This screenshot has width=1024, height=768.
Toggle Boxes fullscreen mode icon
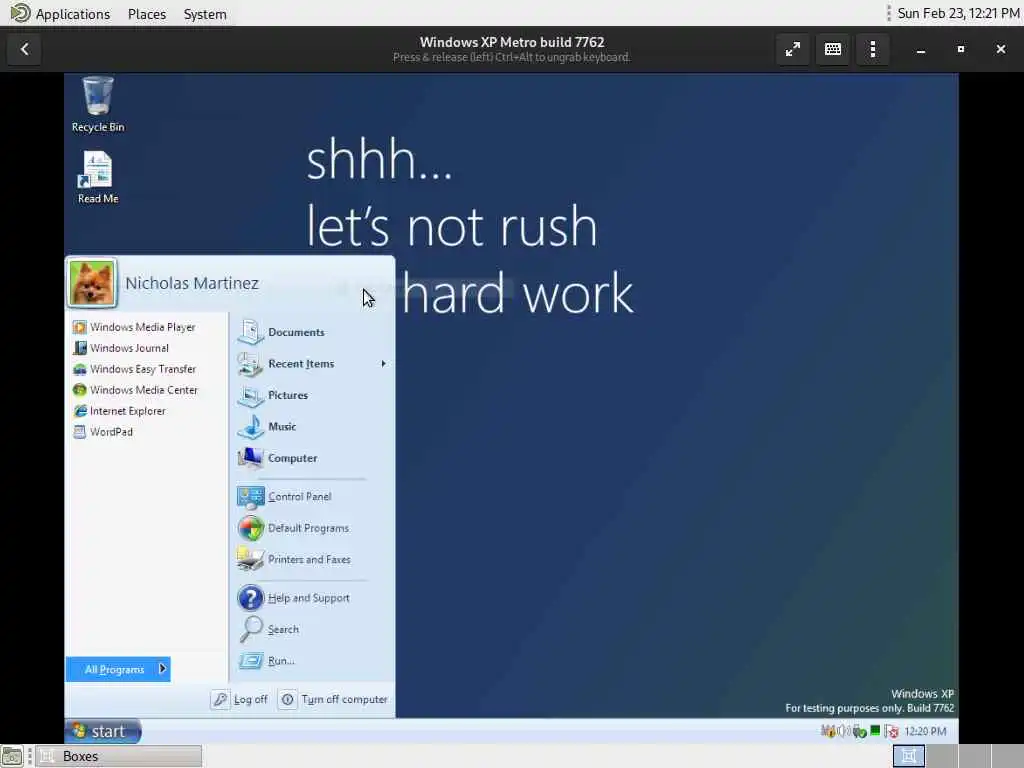pyautogui.click(x=793, y=49)
